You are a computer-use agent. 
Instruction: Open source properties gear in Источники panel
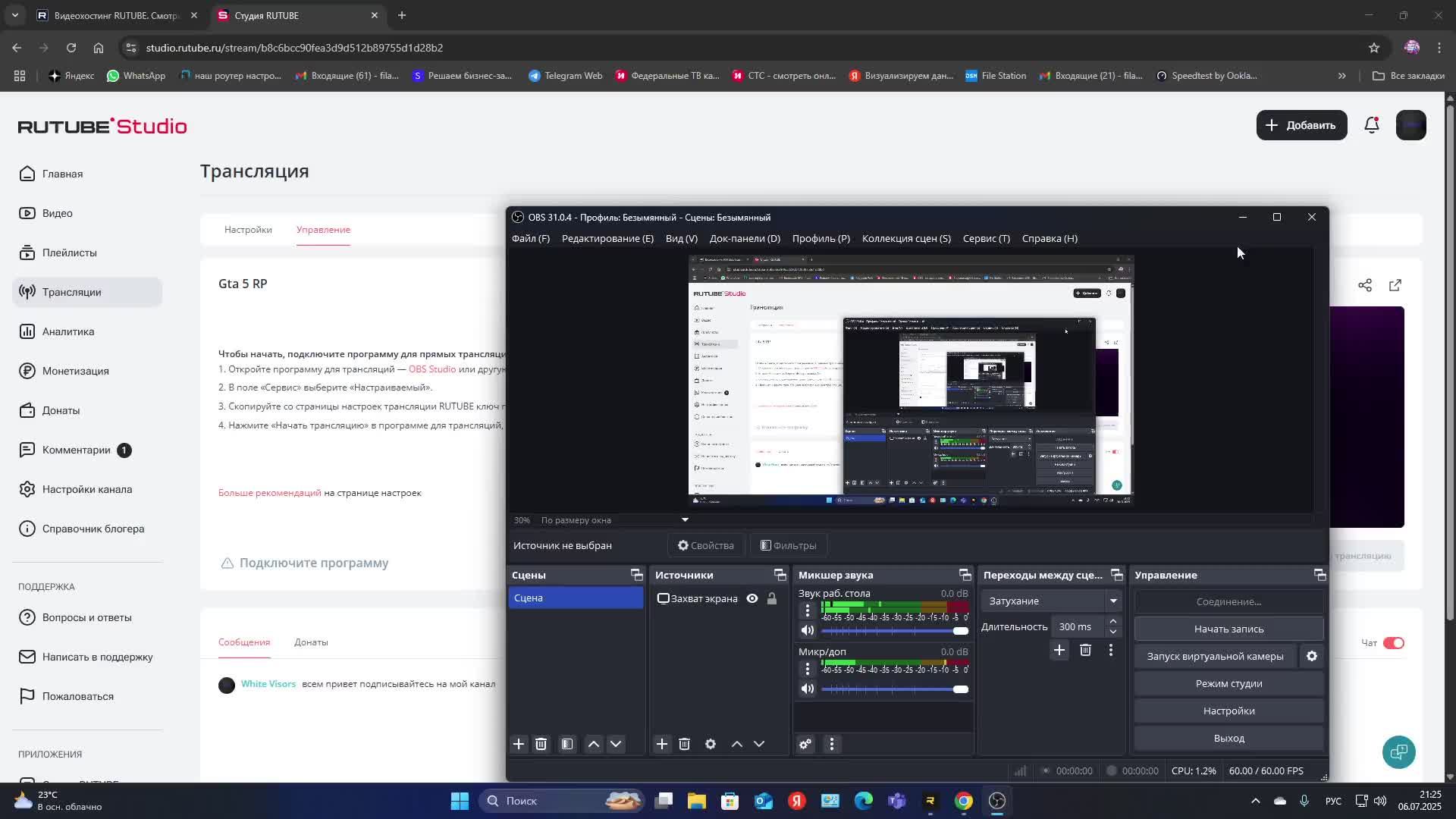pyautogui.click(x=711, y=744)
